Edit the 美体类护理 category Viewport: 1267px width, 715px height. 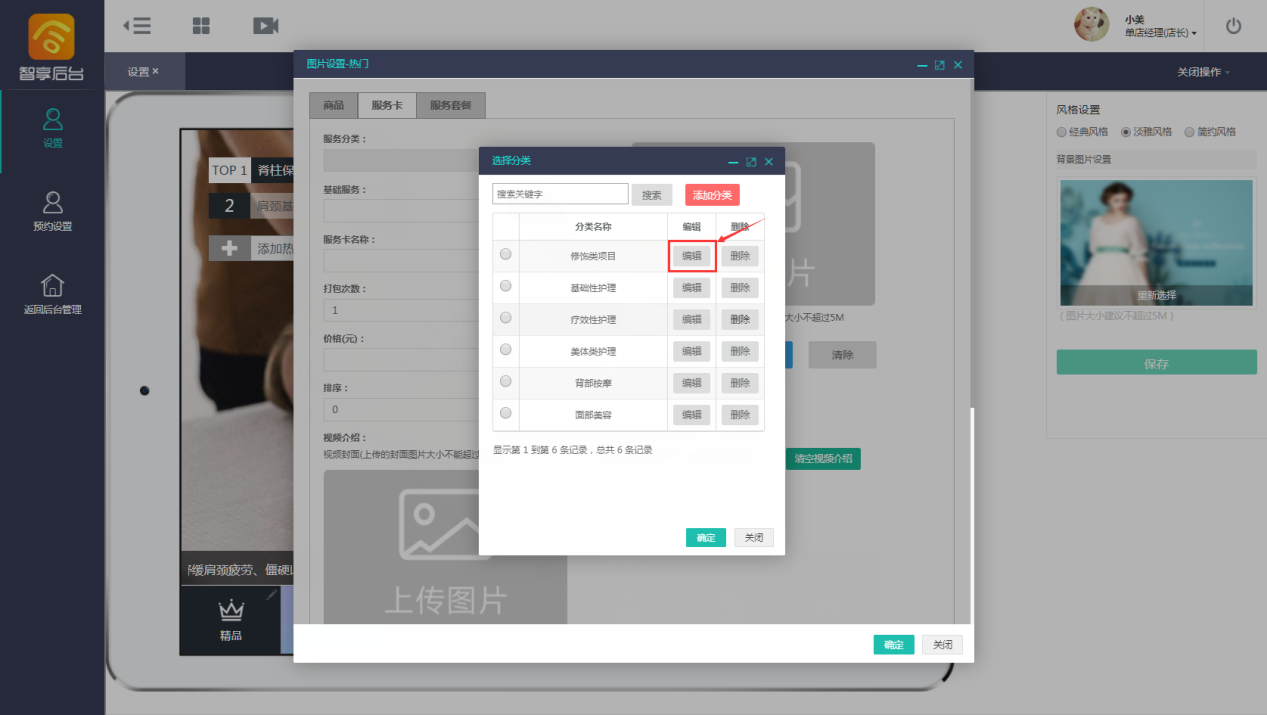(692, 352)
